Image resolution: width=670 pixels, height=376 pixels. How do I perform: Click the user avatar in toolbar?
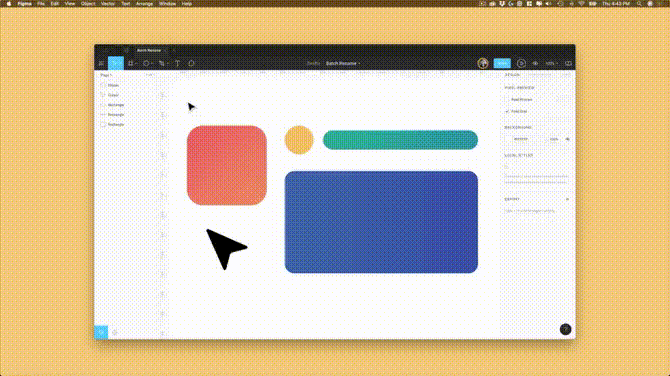click(483, 63)
